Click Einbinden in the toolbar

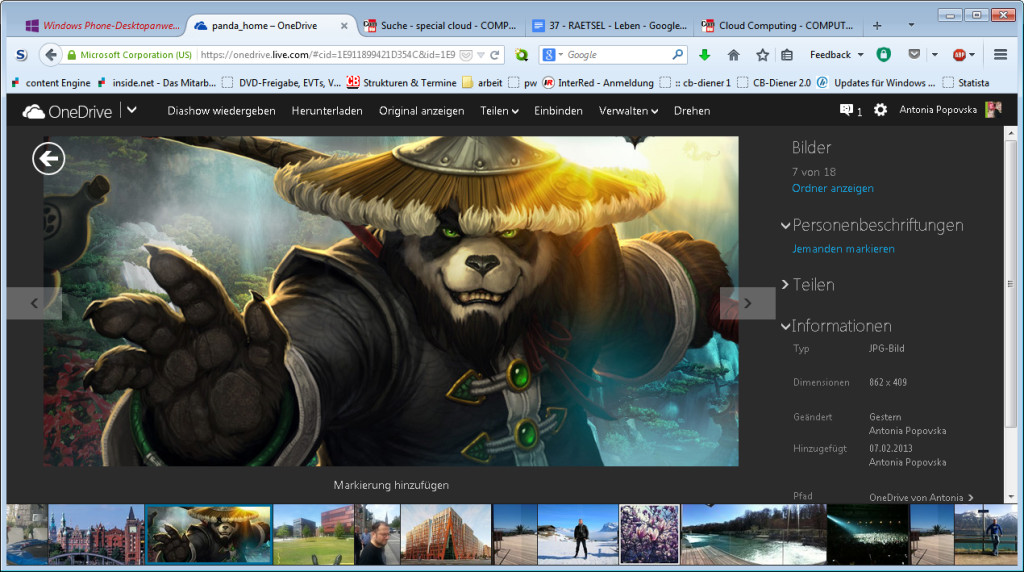(x=558, y=111)
